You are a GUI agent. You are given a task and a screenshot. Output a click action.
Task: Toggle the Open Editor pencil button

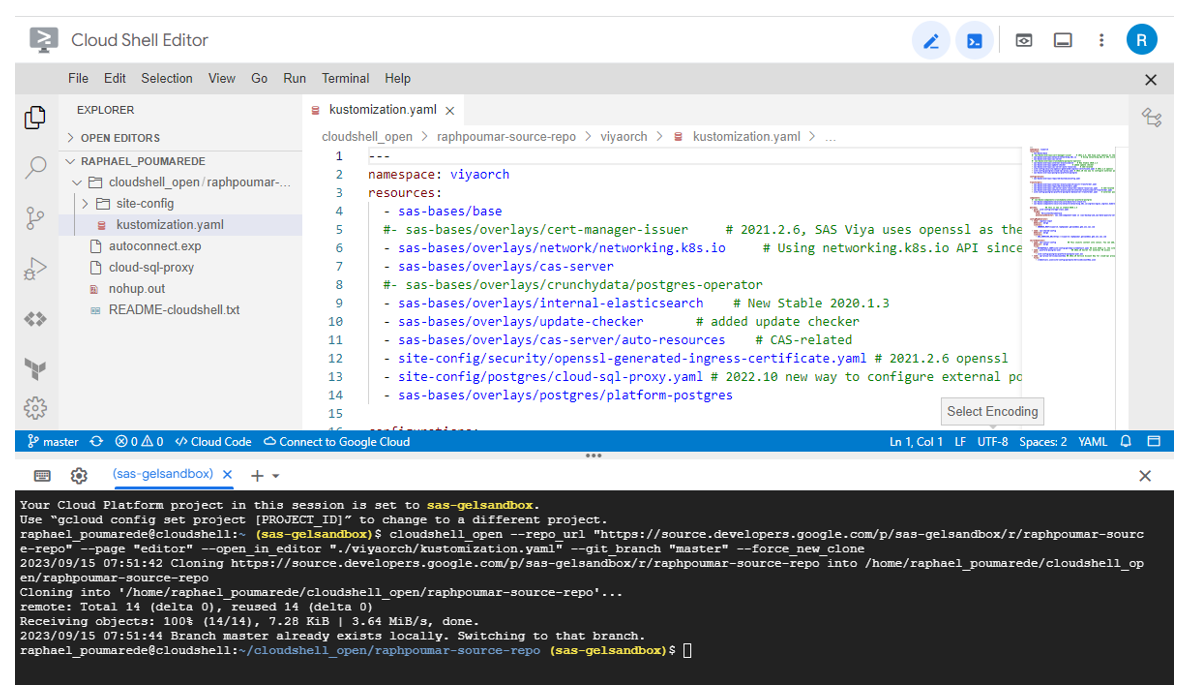pyautogui.click(x=930, y=39)
